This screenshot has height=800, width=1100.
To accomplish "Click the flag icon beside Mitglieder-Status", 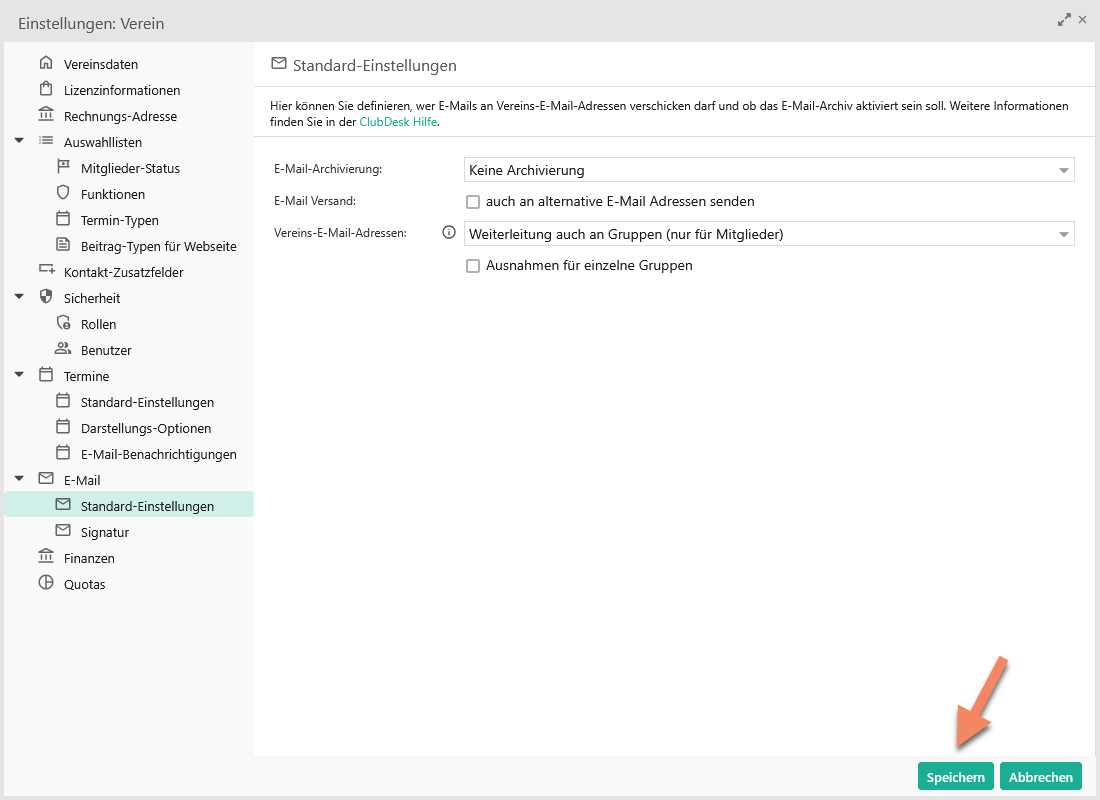I will (x=63, y=167).
